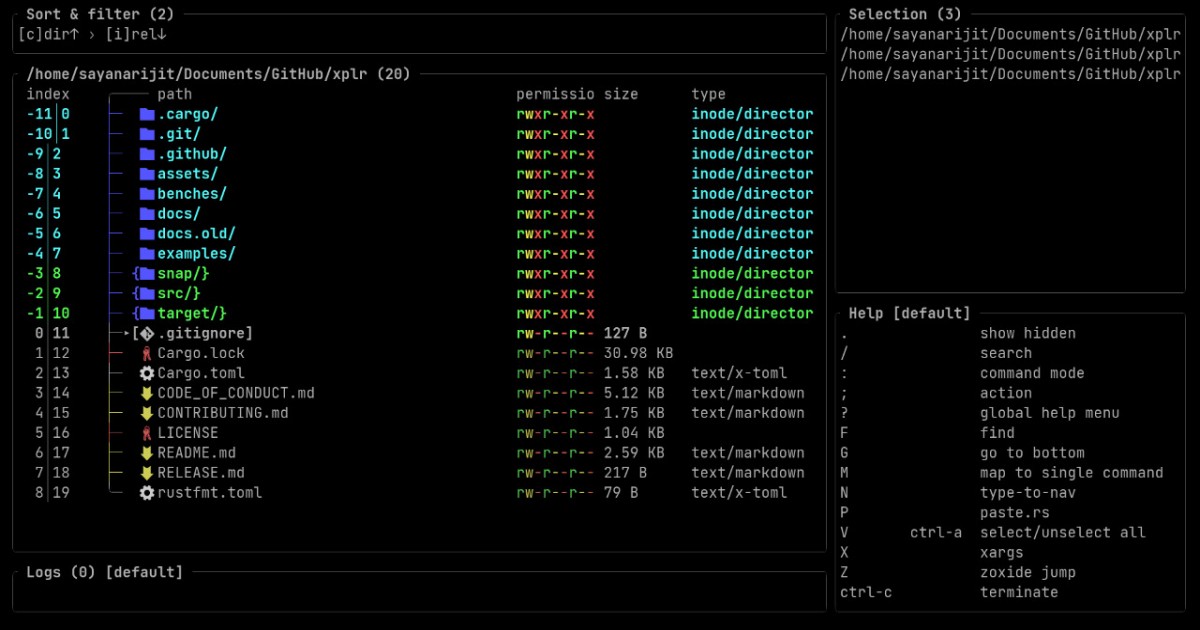Open Cargo.toml via its gear icon
The image size is (1200, 630).
[145, 373]
